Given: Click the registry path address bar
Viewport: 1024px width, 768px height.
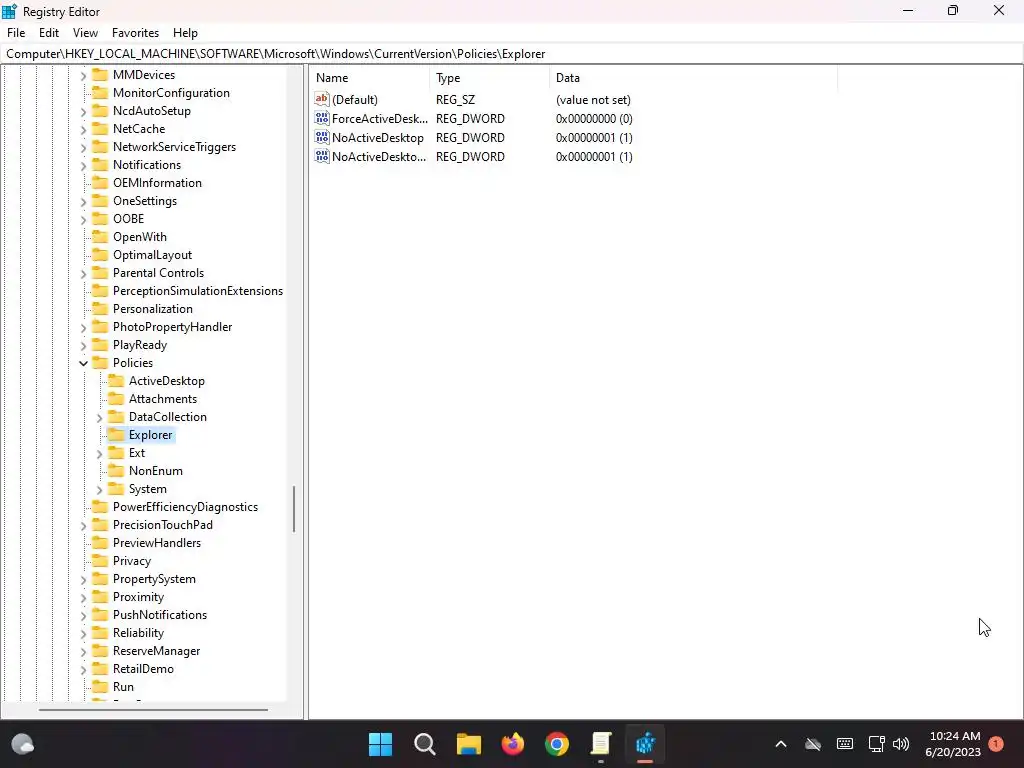Looking at the screenshot, I should tap(512, 54).
